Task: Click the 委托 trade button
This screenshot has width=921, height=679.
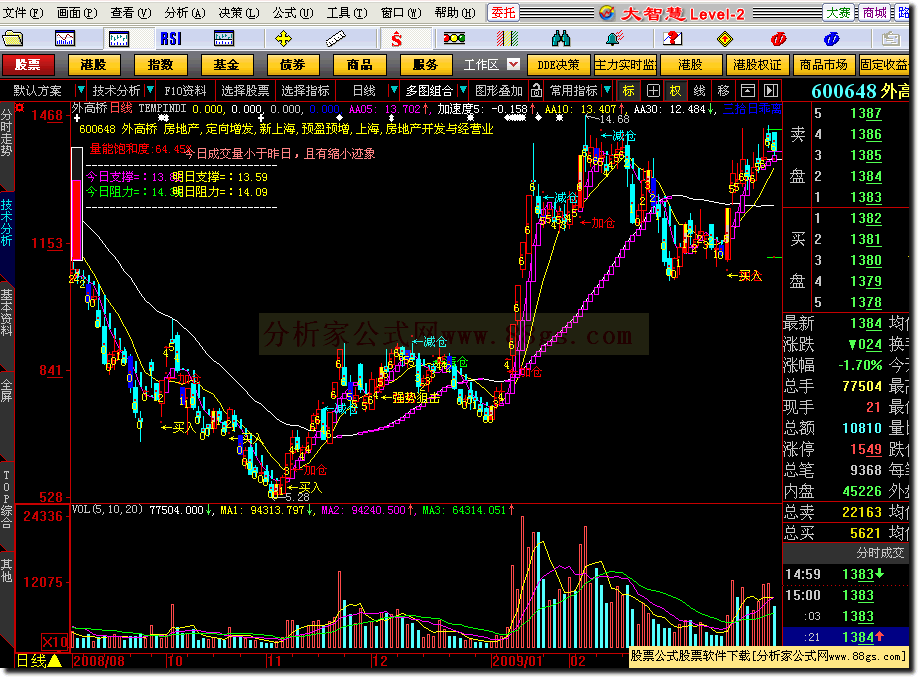Action: pyautogui.click(x=503, y=12)
